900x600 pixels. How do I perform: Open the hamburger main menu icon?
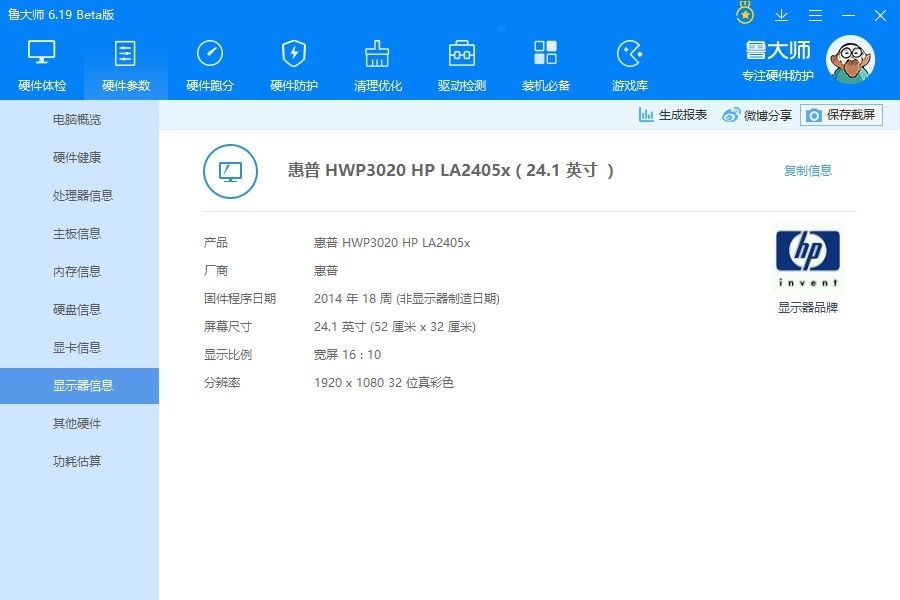pyautogui.click(x=815, y=16)
